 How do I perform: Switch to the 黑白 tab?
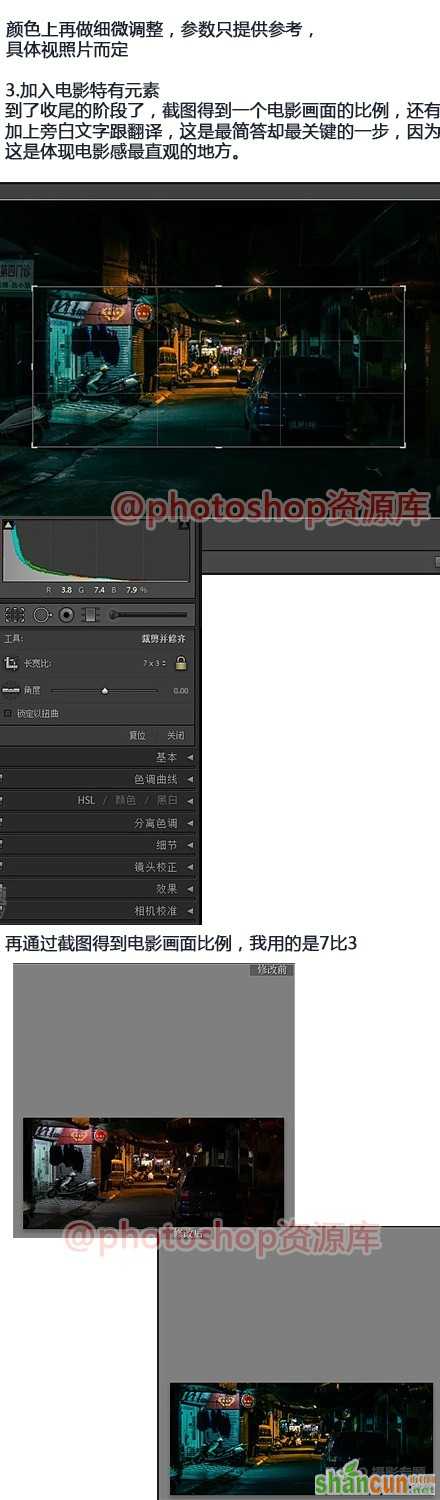point(167,800)
